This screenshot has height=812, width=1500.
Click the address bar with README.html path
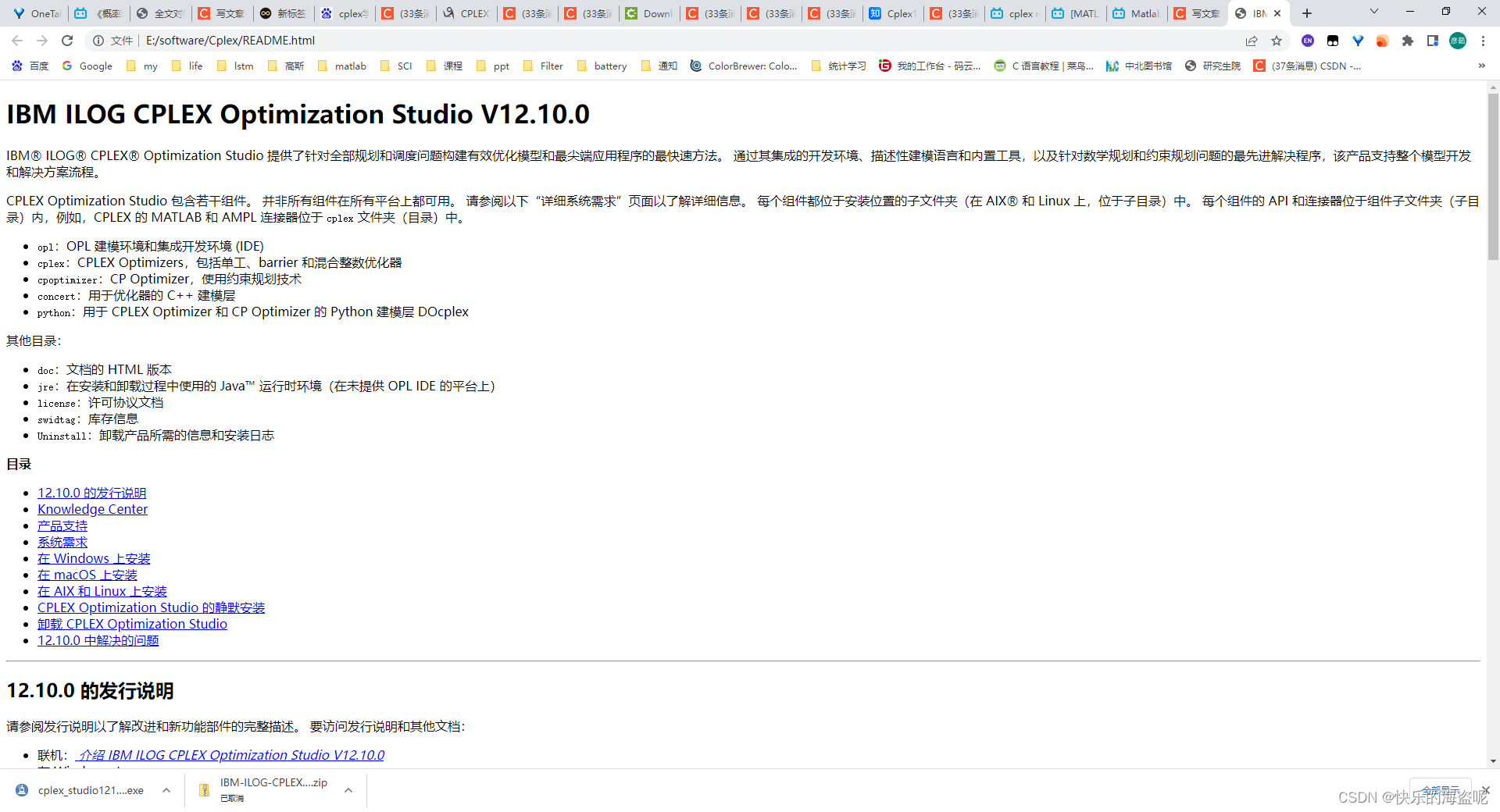[687, 41]
